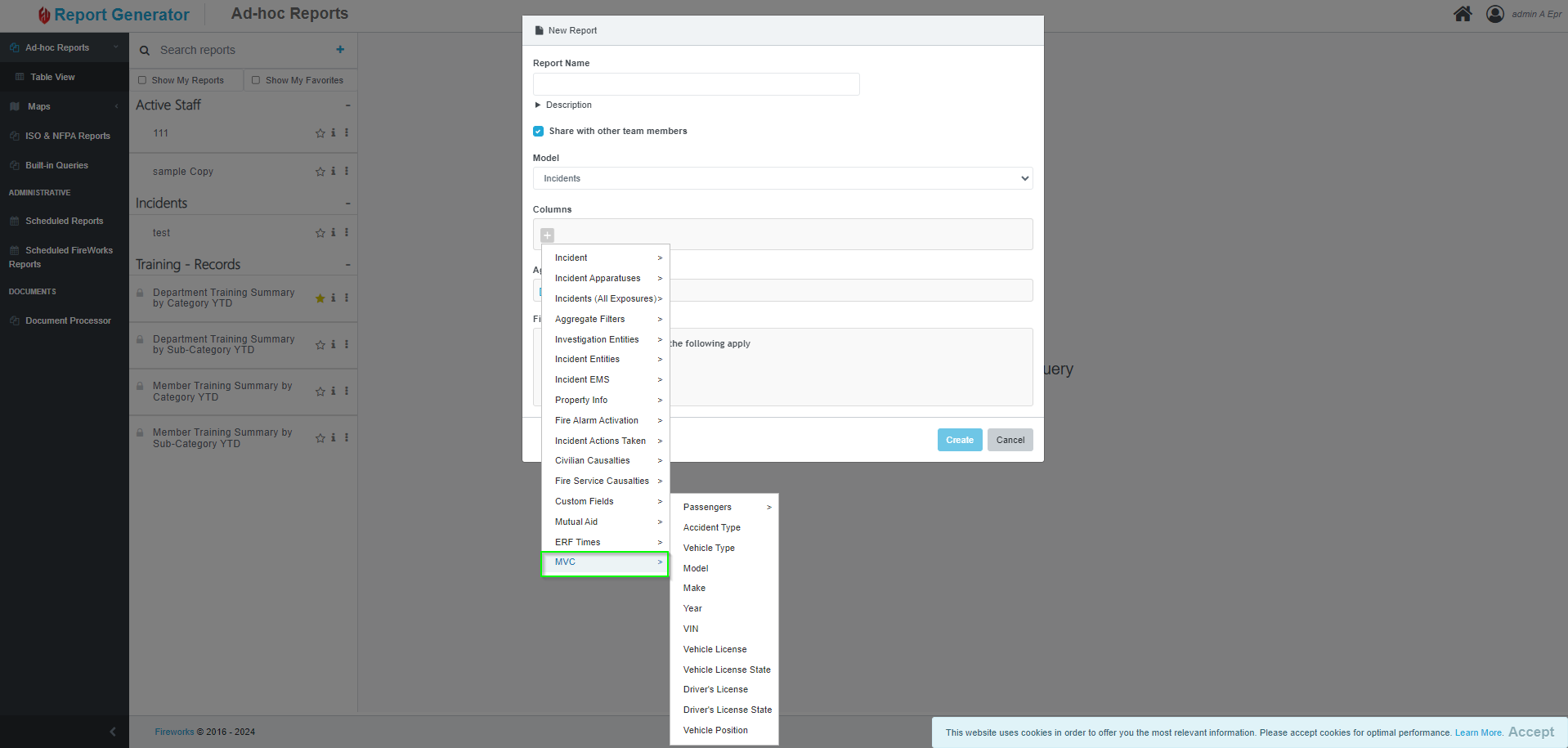Open the Model dropdown showing Incidents

(782, 178)
